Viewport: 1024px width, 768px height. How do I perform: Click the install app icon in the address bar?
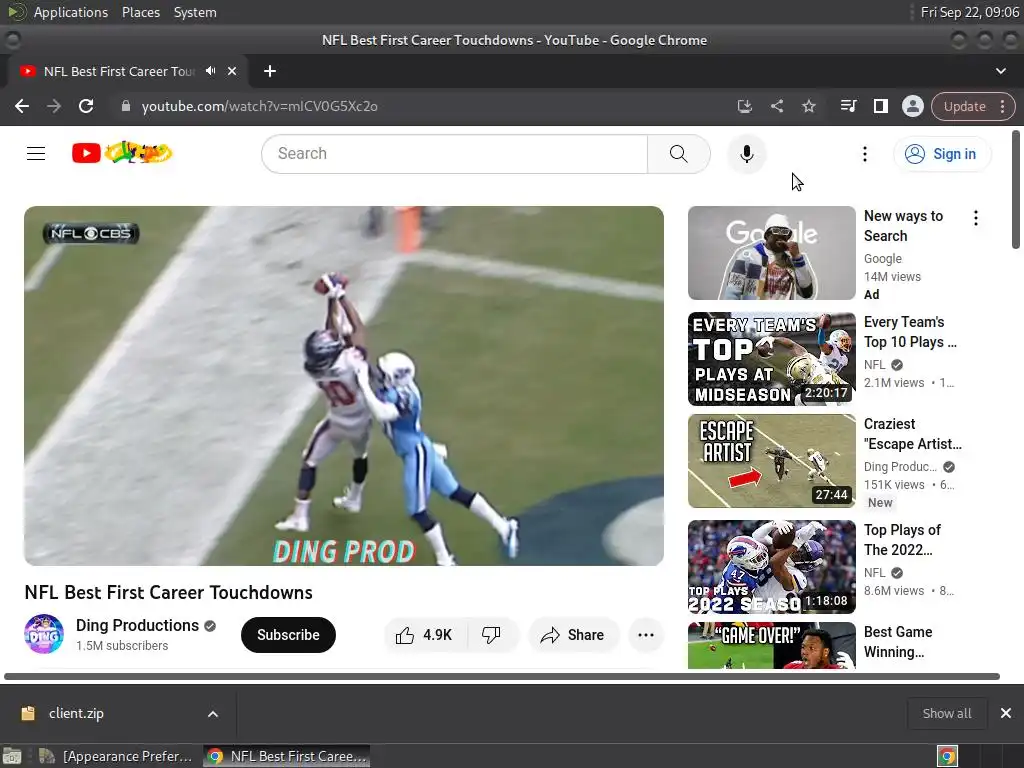pyautogui.click(x=744, y=106)
